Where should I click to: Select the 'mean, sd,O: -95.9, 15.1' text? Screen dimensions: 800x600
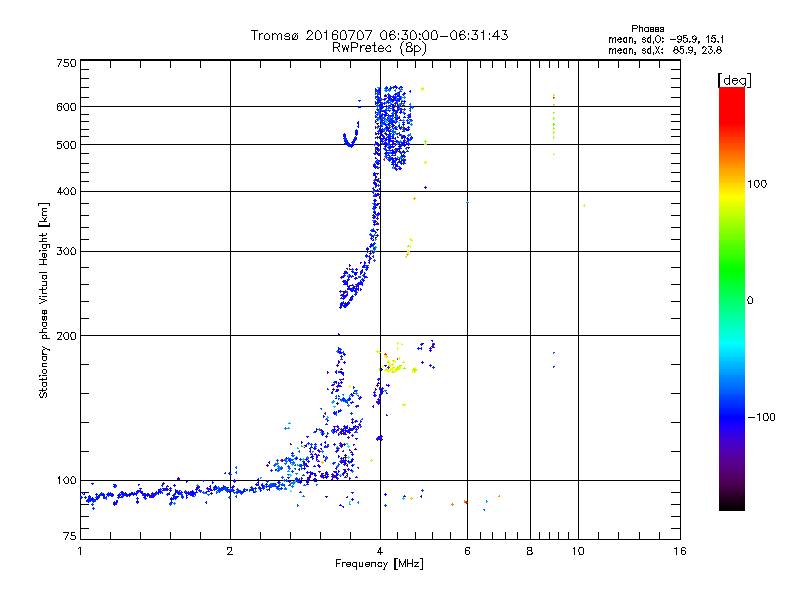pyautogui.click(x=666, y=39)
